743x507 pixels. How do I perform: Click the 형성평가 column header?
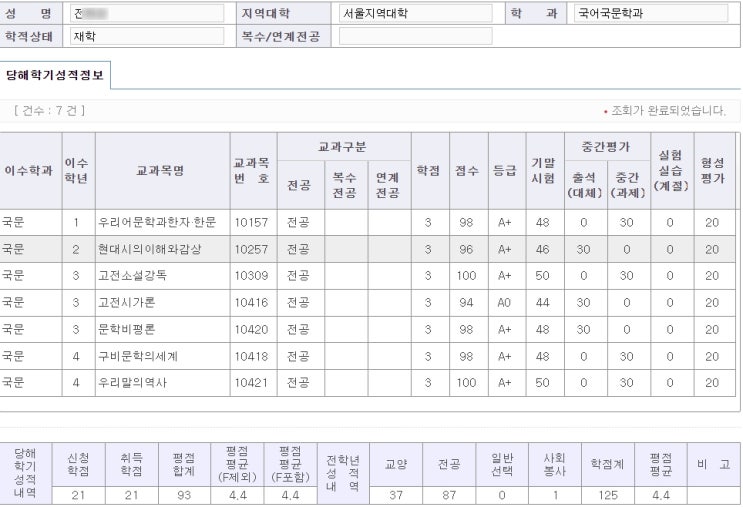point(715,171)
